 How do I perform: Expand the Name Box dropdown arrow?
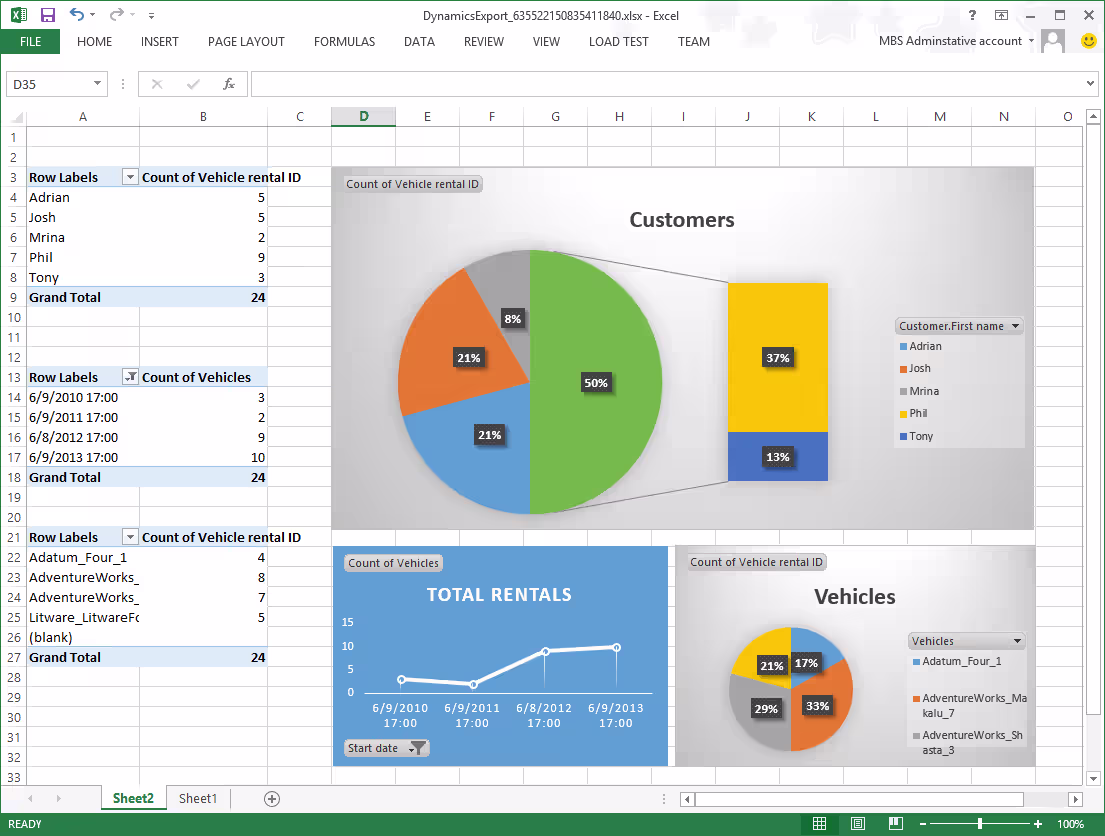click(97, 84)
